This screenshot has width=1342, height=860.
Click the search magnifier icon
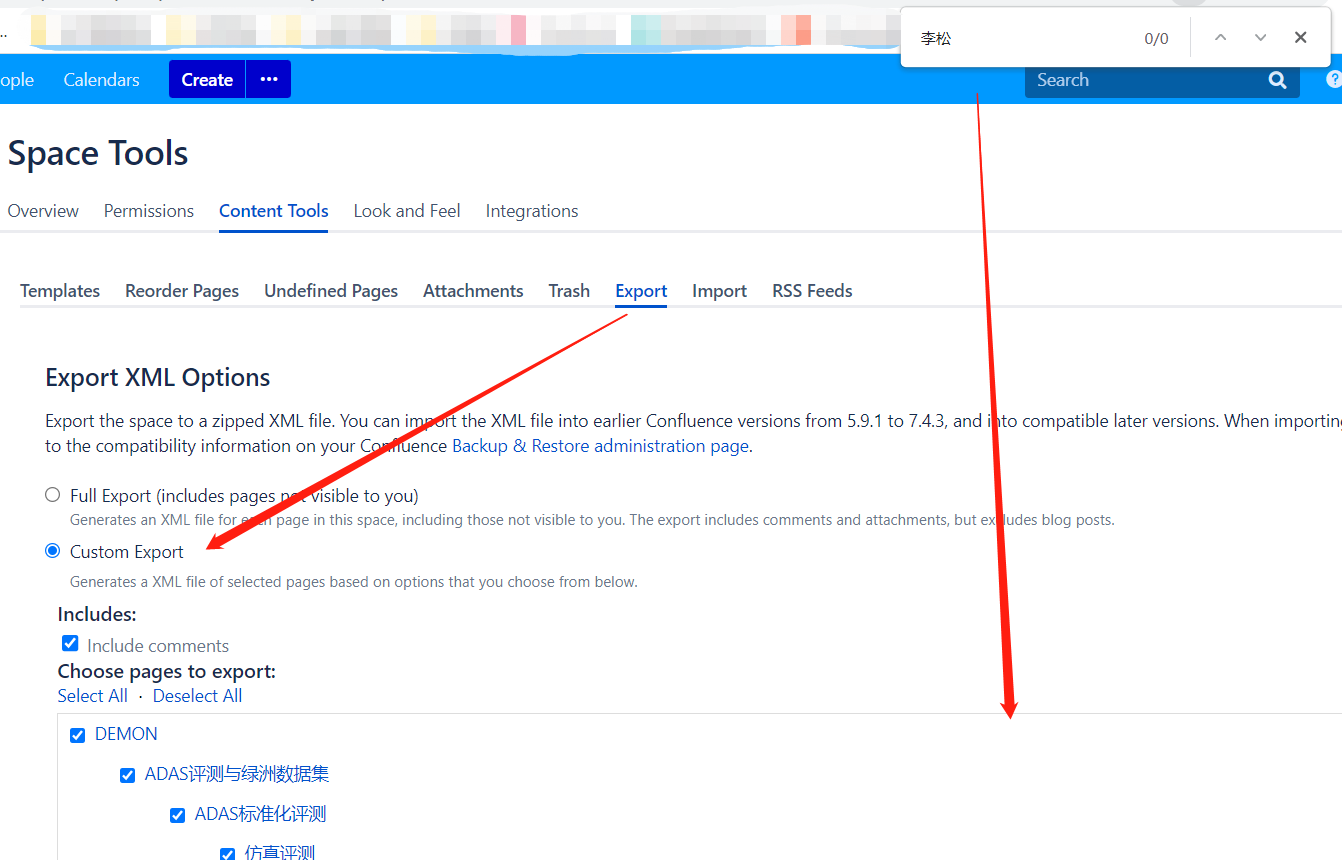click(1277, 80)
